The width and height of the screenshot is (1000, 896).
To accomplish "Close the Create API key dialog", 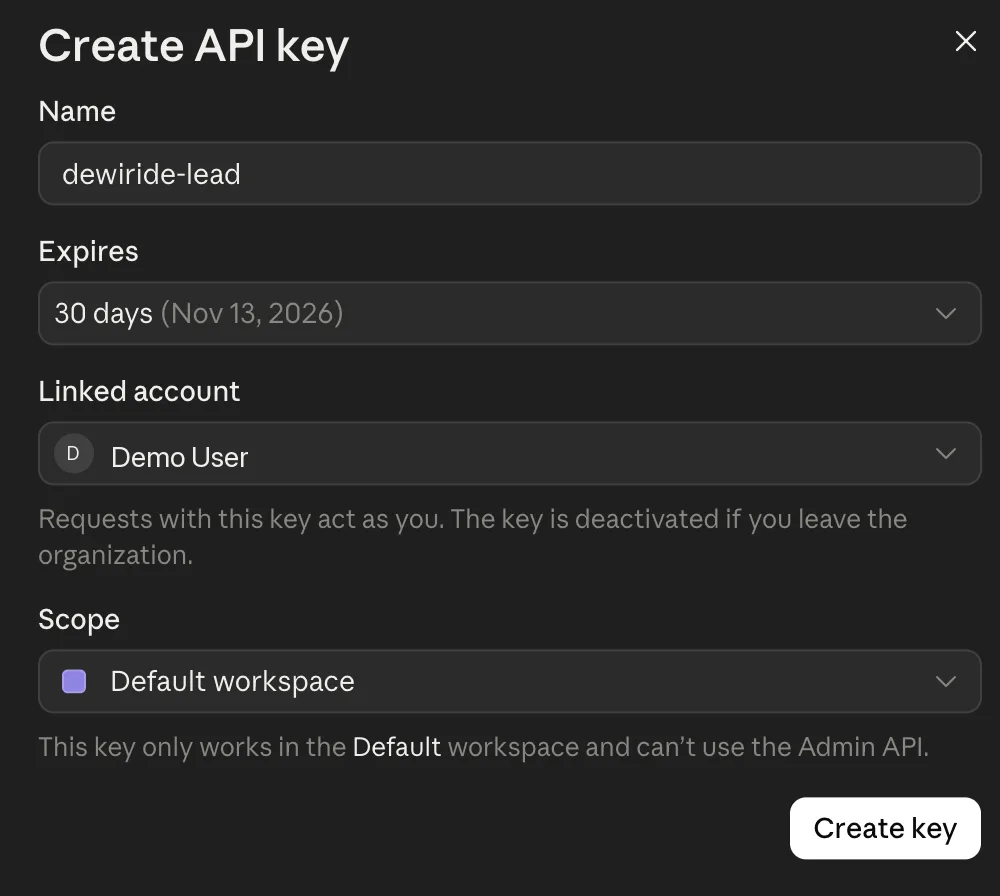I will 966,41.
